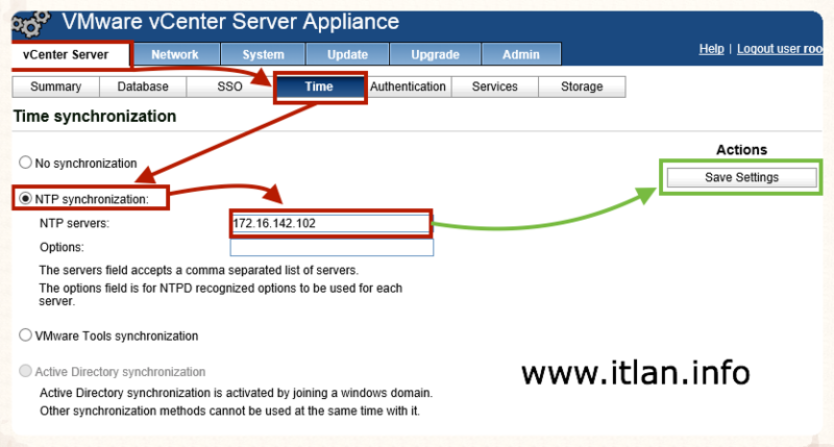Open the Summary sub-tab
Screen dimensions: 834x447
(56, 87)
